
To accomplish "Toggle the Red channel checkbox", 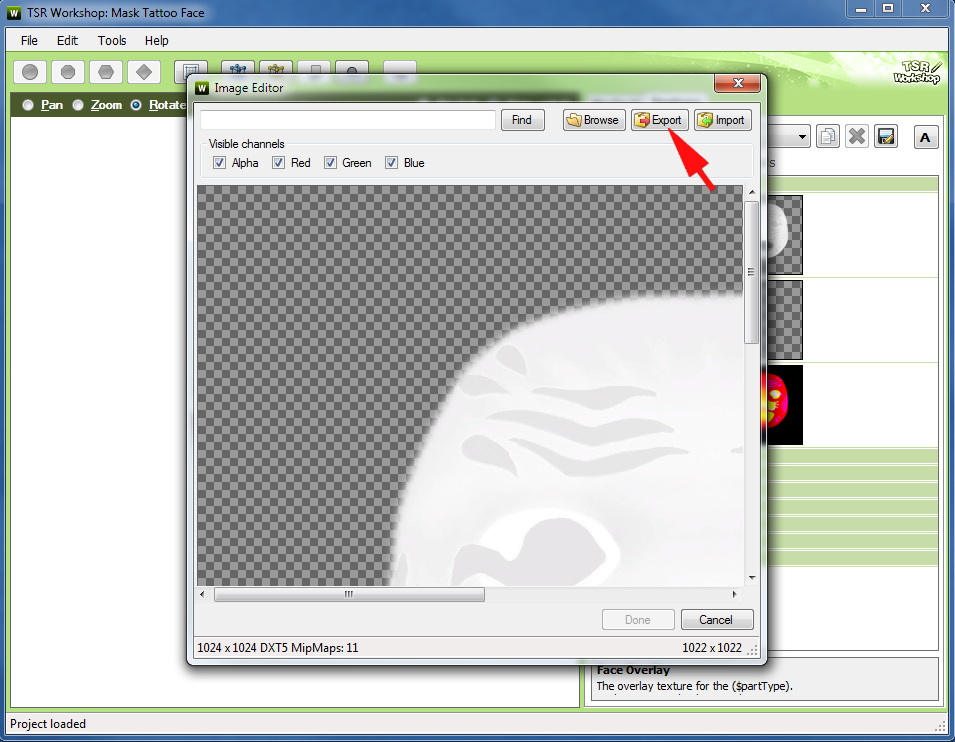I will (278, 163).
